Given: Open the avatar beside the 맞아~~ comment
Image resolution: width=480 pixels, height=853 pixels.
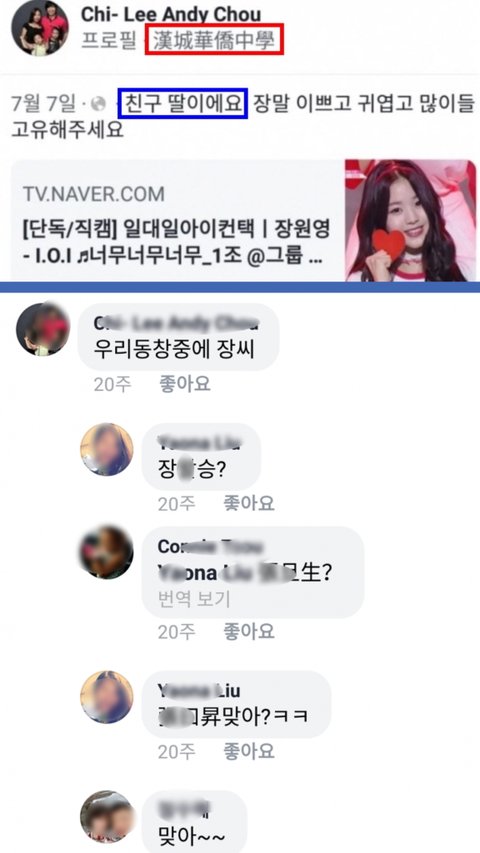Looking at the screenshot, I should point(107,817).
